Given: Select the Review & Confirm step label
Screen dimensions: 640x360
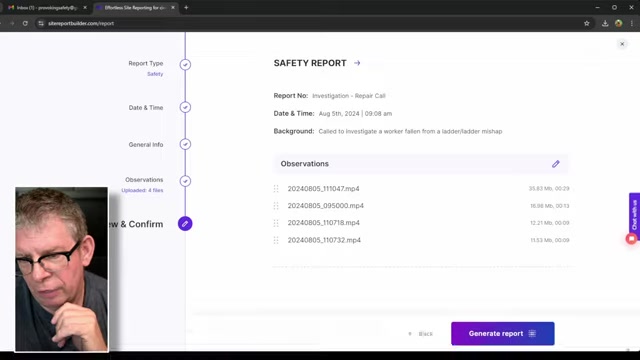Looking at the screenshot, I should tap(136, 224).
